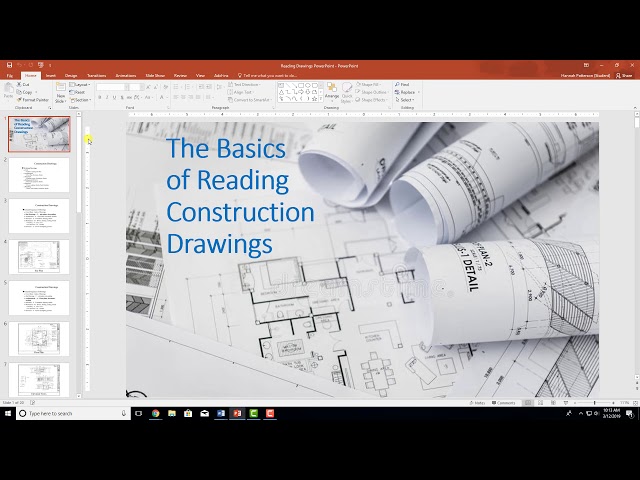Select slide 2 thumbnail

(39, 175)
